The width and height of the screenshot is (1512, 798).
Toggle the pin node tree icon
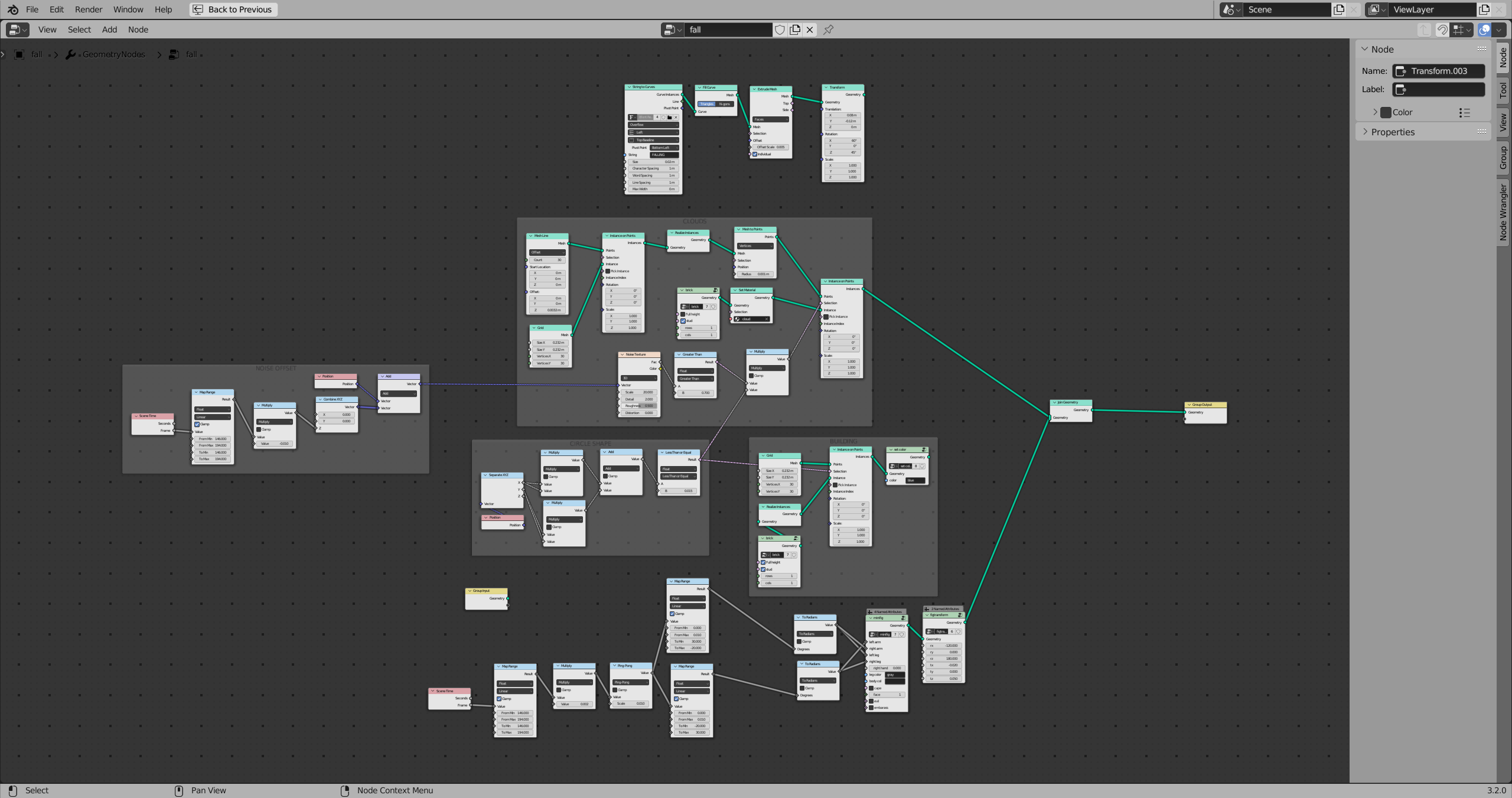pyautogui.click(x=828, y=30)
